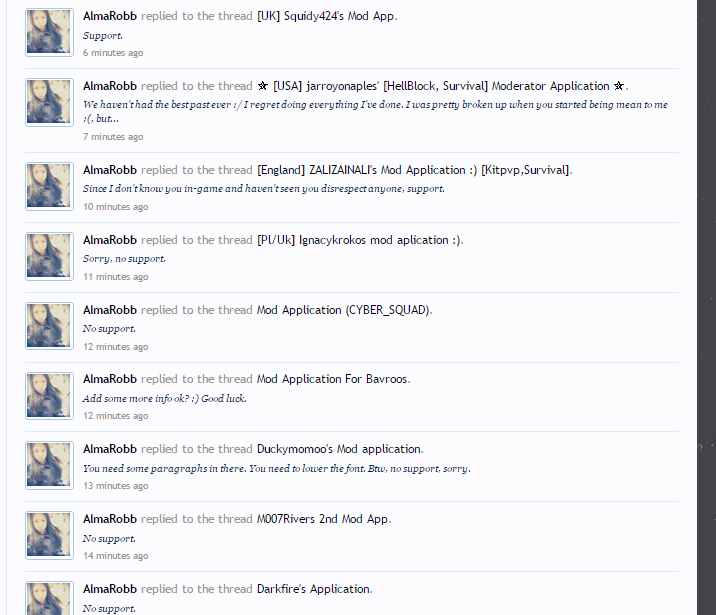Screen dimensions: 716x615
Task: Open Duckymomoo's Mod application thread
Action: pos(338,449)
